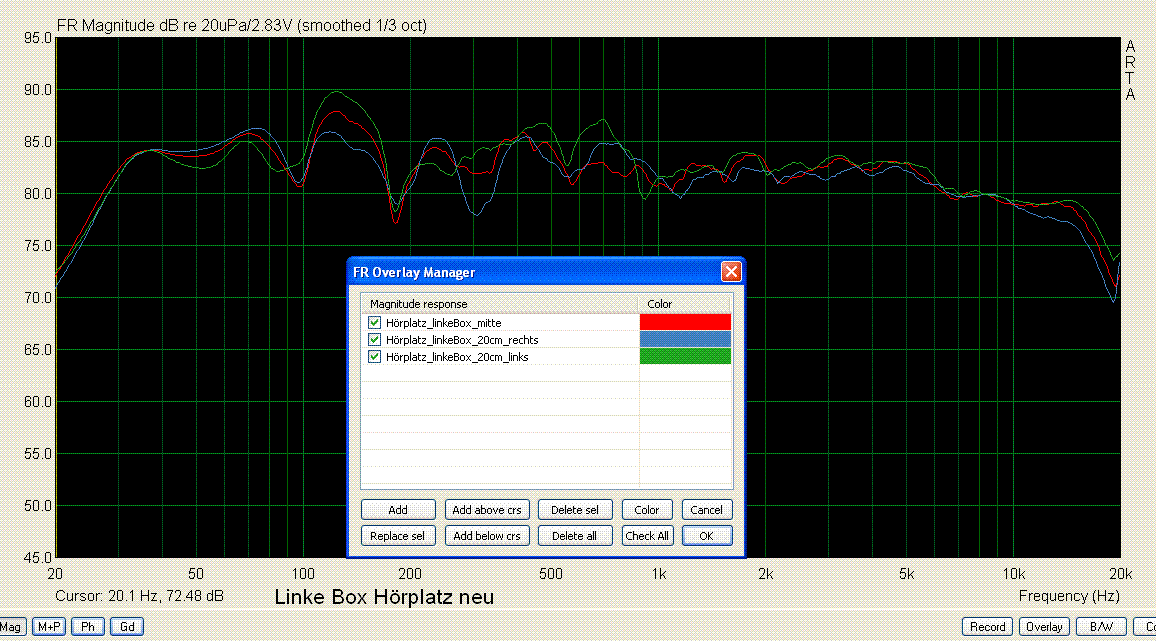Confirm the dialog with OK
The image size is (1156, 641).
pyautogui.click(x=706, y=536)
